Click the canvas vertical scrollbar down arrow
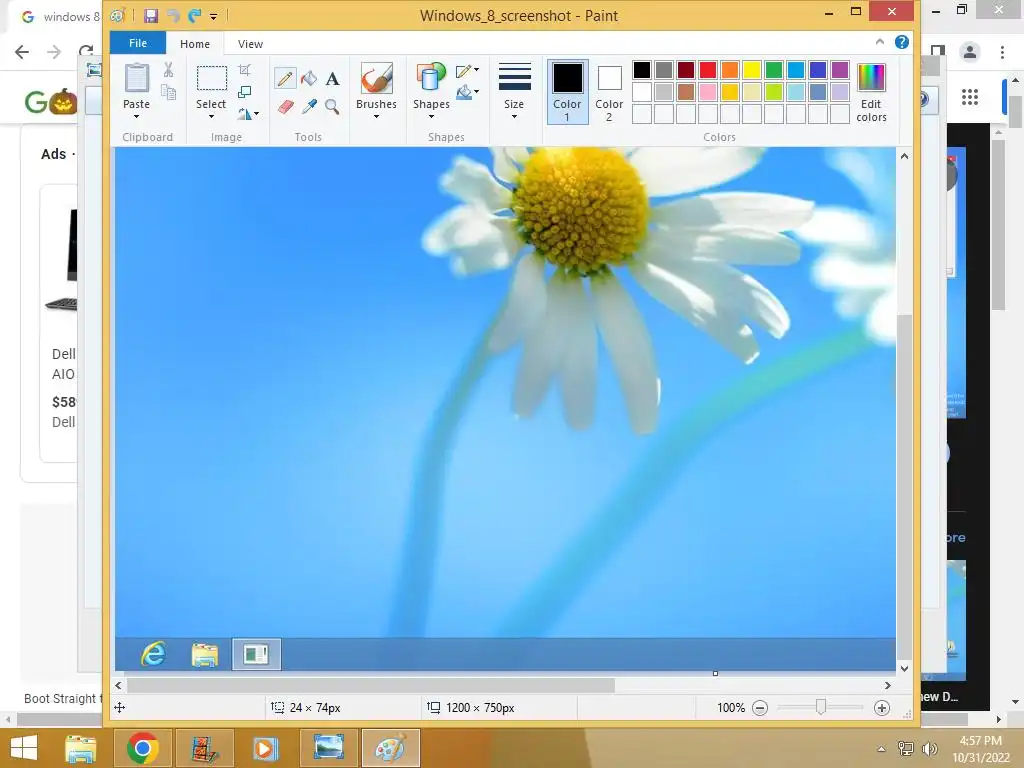1024x768 pixels. [904, 668]
